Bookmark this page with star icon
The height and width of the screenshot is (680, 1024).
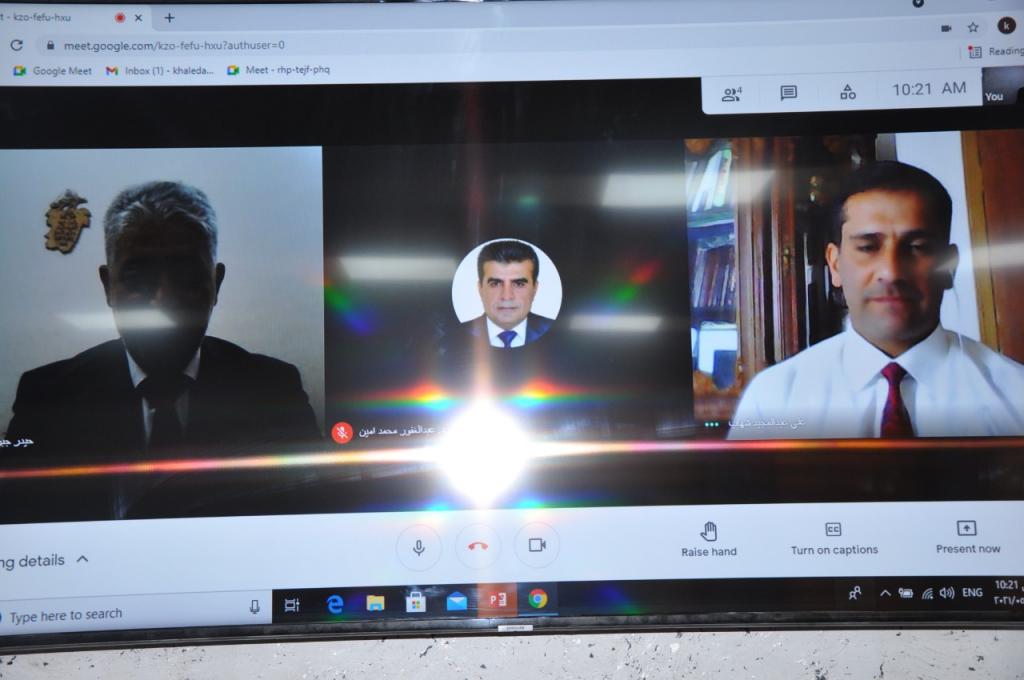pyautogui.click(x=972, y=28)
